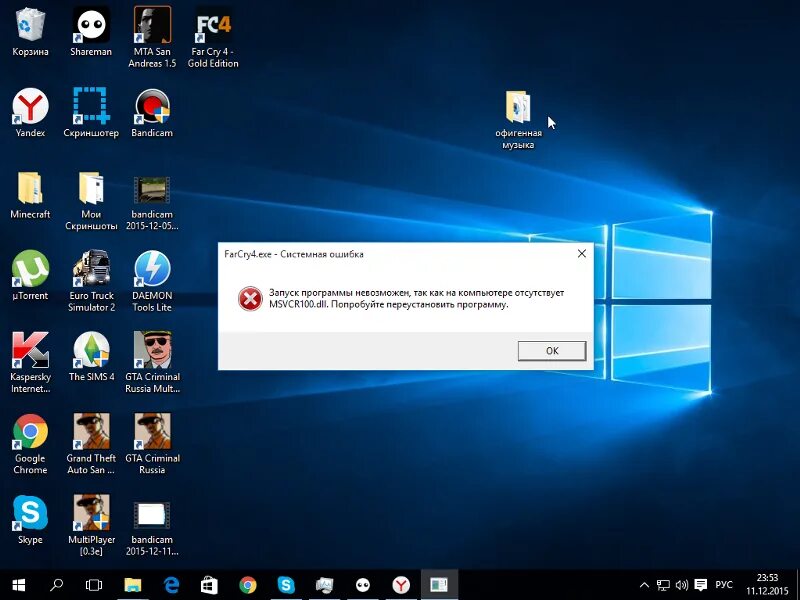Click the FarCry4.exe - Системная ошибка title
This screenshot has height=600, width=800.
(x=294, y=254)
